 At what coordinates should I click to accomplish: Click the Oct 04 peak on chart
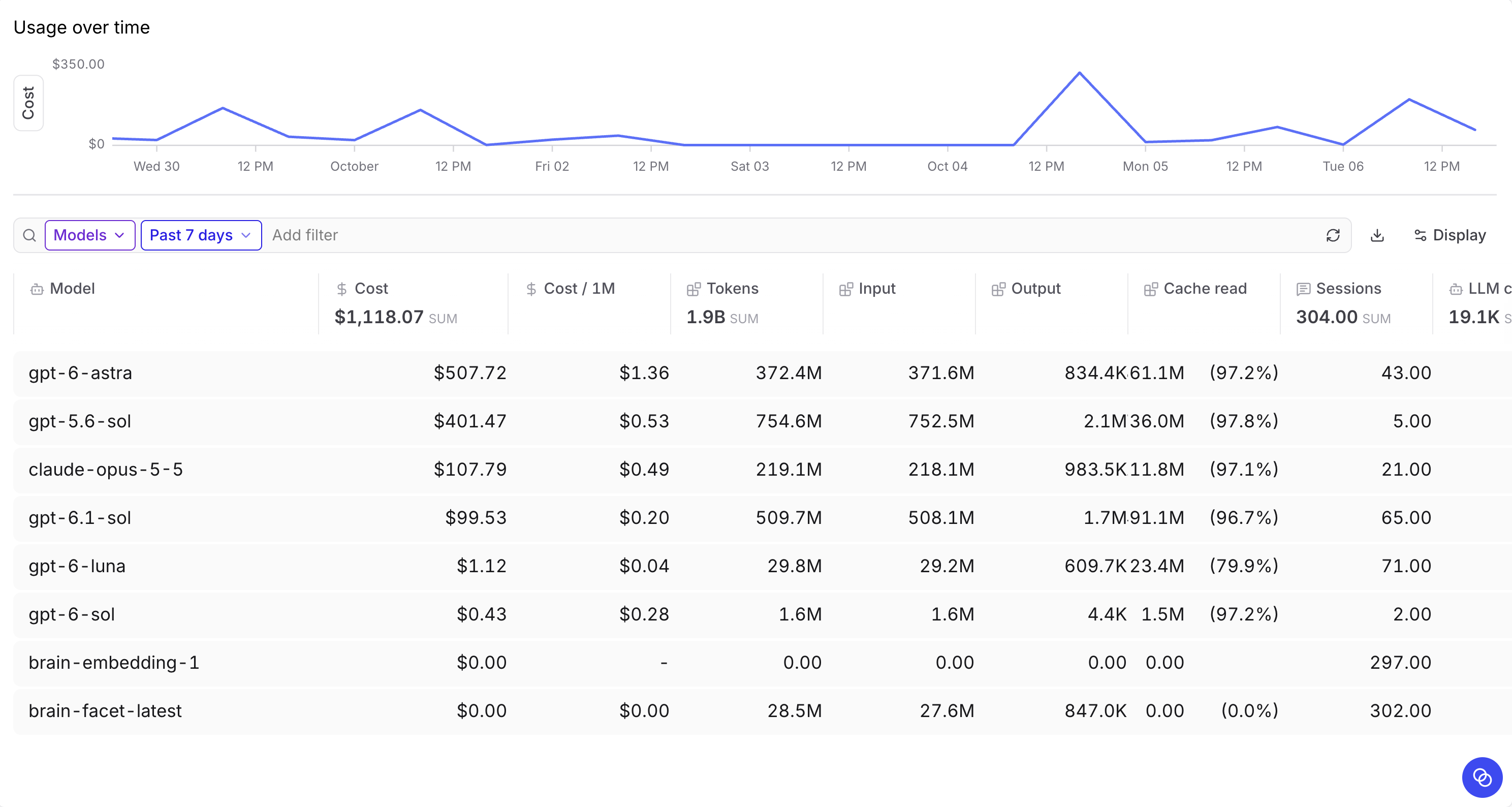tap(1080, 73)
